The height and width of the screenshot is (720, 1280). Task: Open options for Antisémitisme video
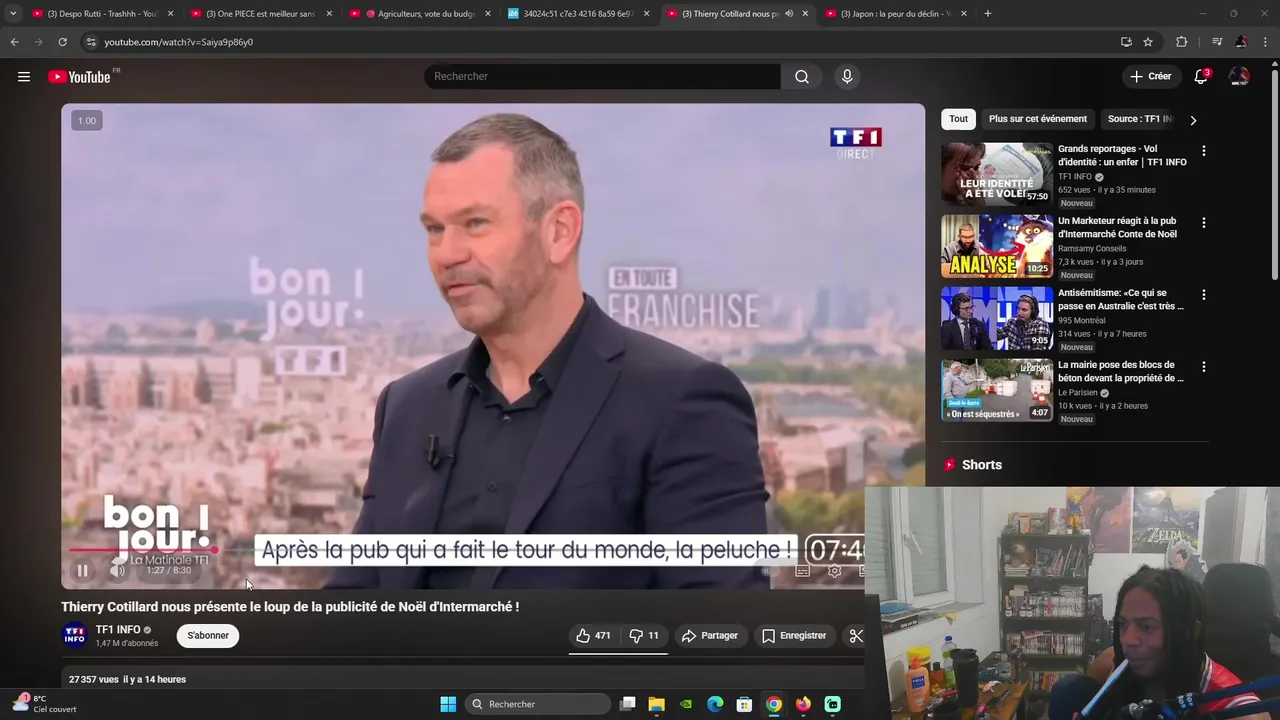(1203, 295)
